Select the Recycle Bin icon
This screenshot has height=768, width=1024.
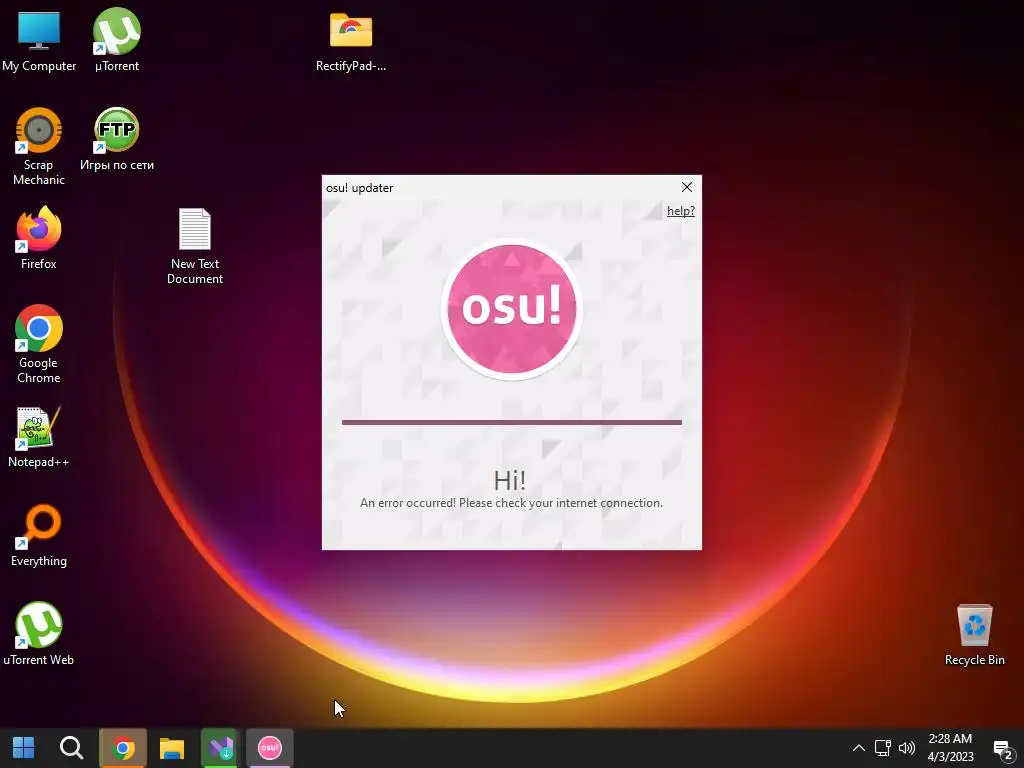point(974,635)
